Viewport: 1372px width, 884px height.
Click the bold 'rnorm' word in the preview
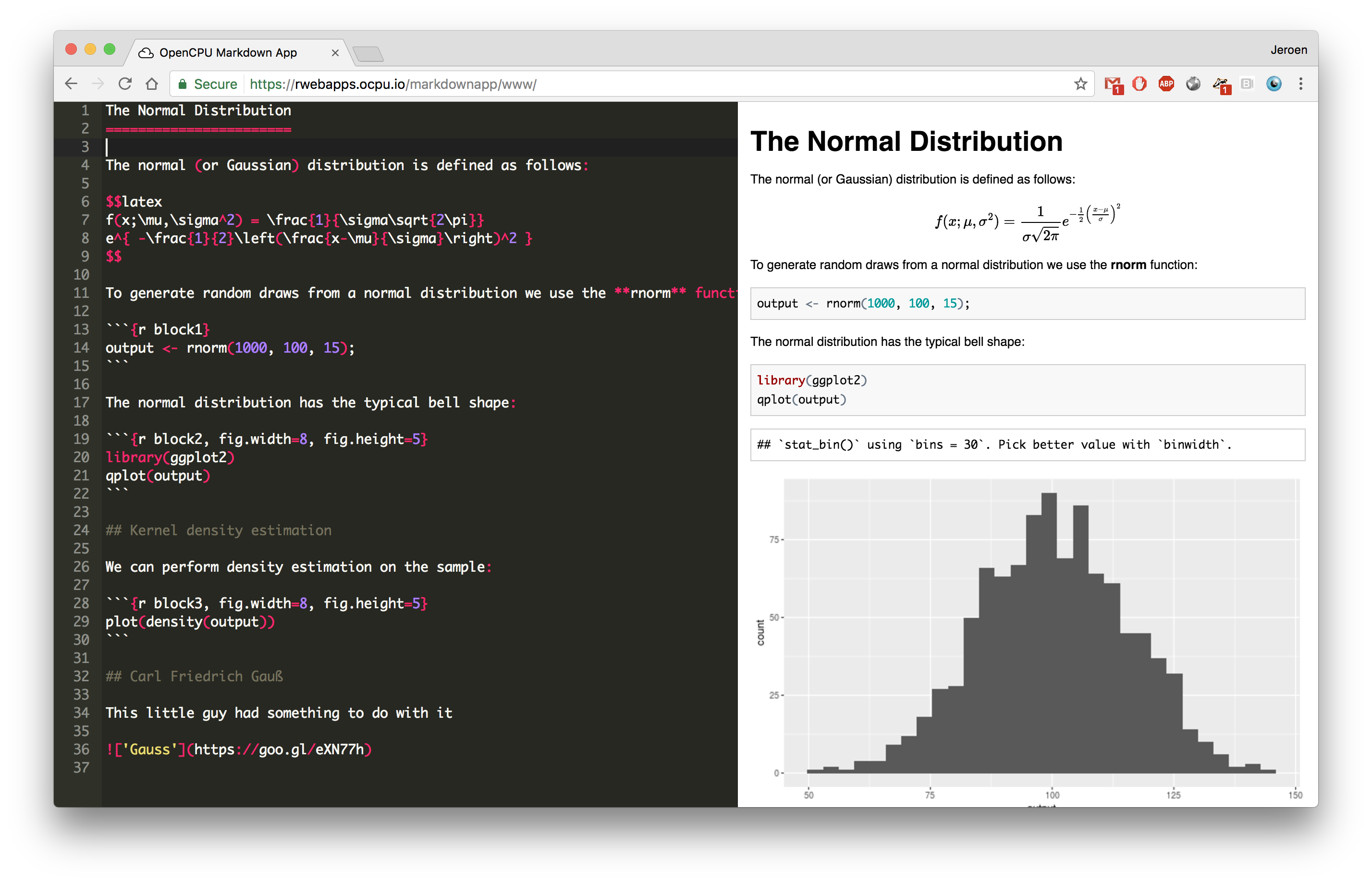coord(1127,265)
